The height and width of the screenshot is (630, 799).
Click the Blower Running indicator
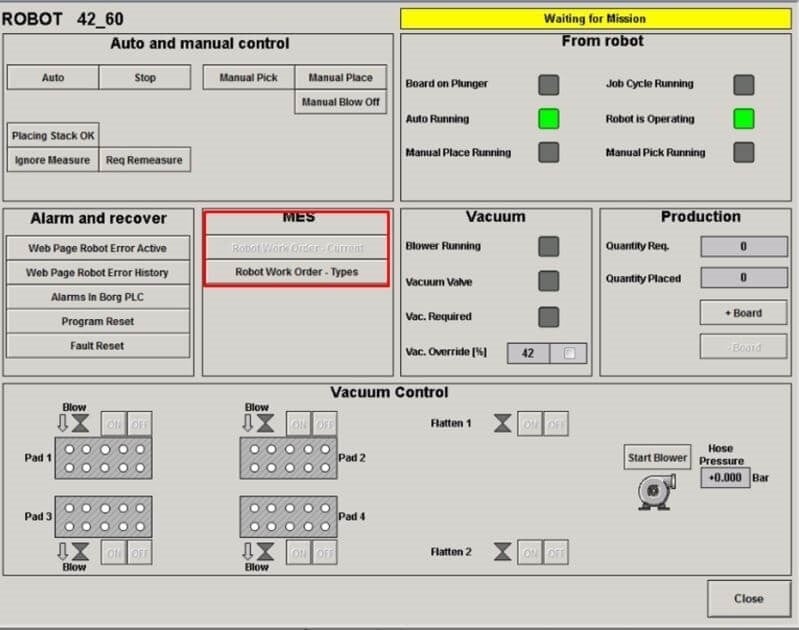pyautogui.click(x=548, y=246)
